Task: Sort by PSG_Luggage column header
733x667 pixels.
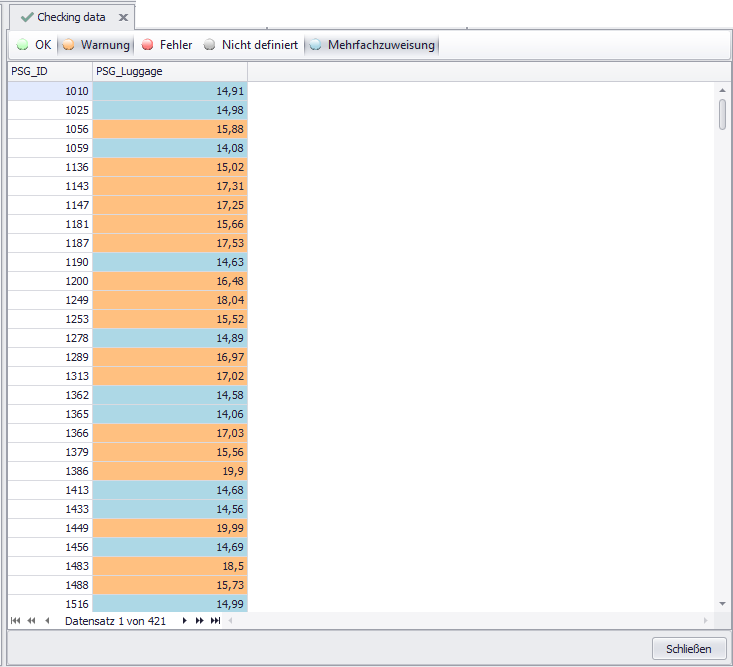Action: coord(170,72)
